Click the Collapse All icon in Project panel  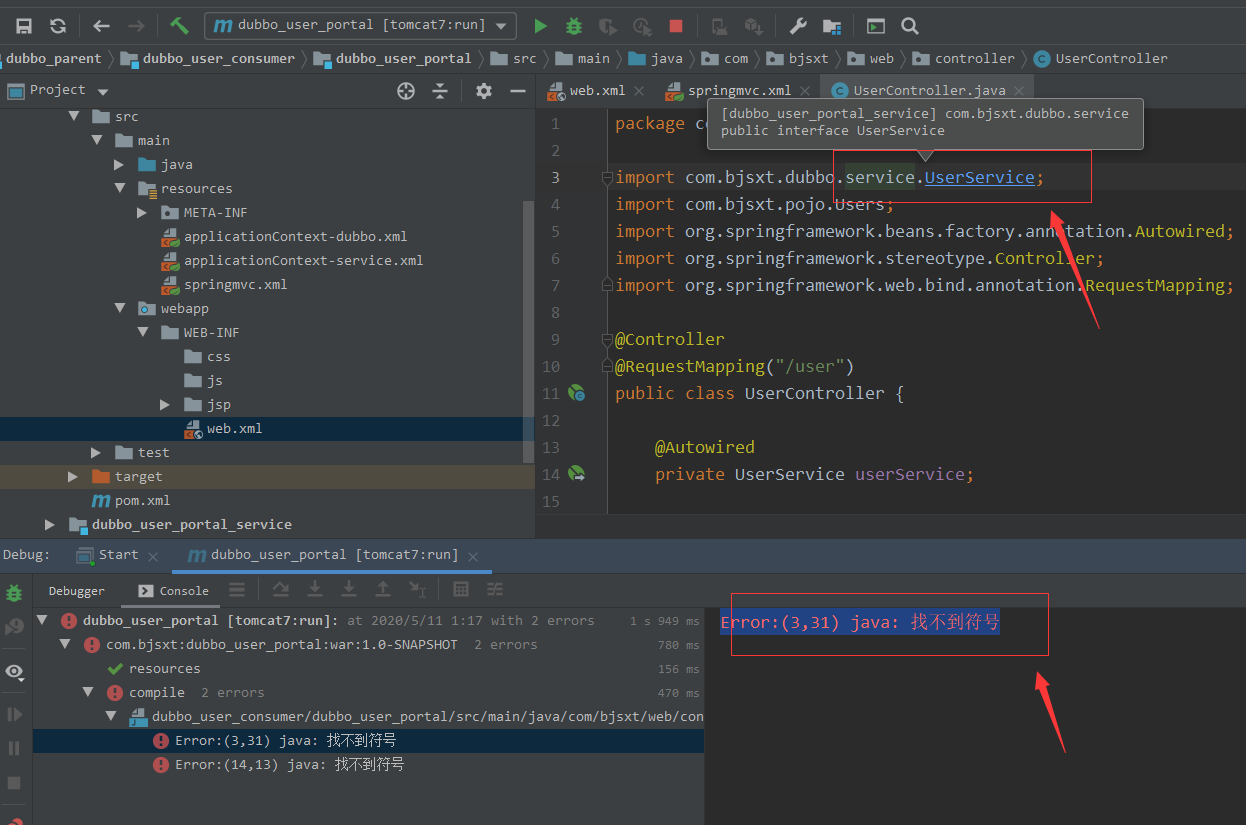click(x=440, y=91)
